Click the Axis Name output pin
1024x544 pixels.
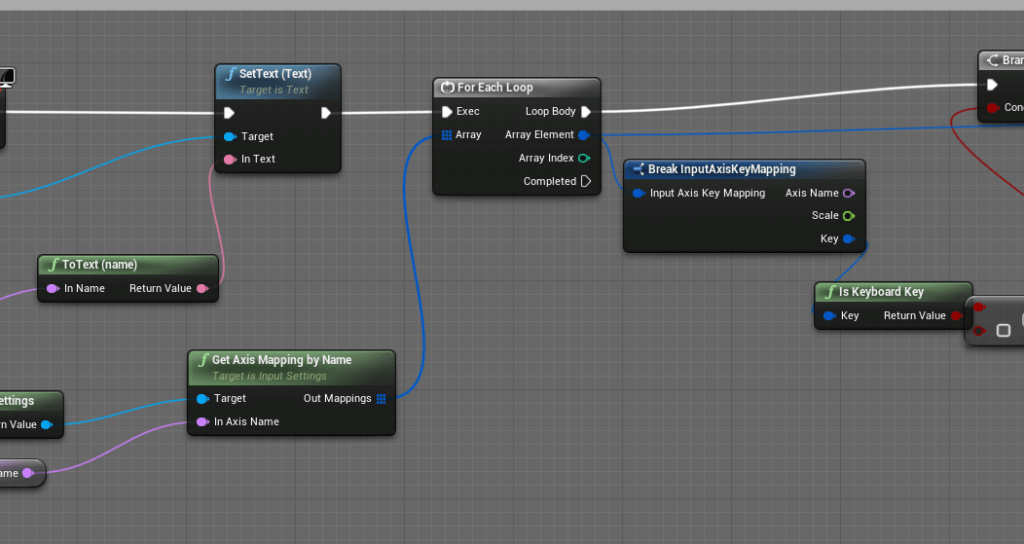[849, 193]
